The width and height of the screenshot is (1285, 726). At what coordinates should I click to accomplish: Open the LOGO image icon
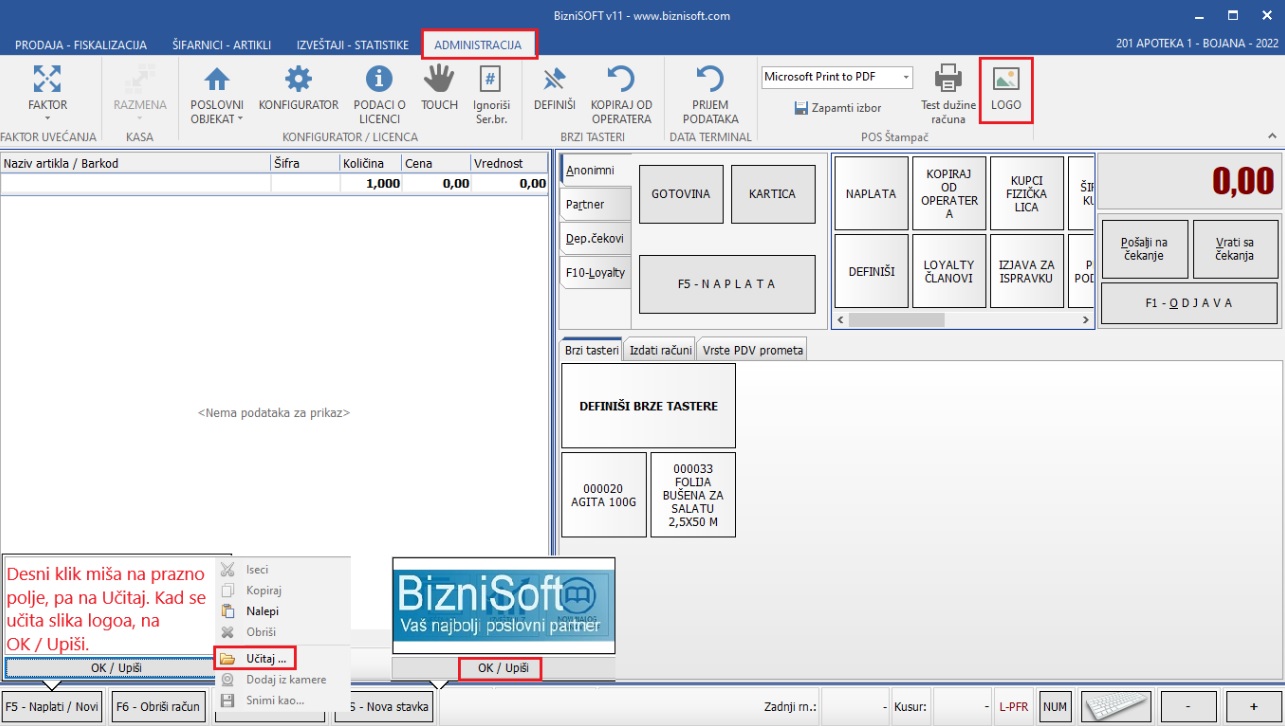click(1005, 80)
